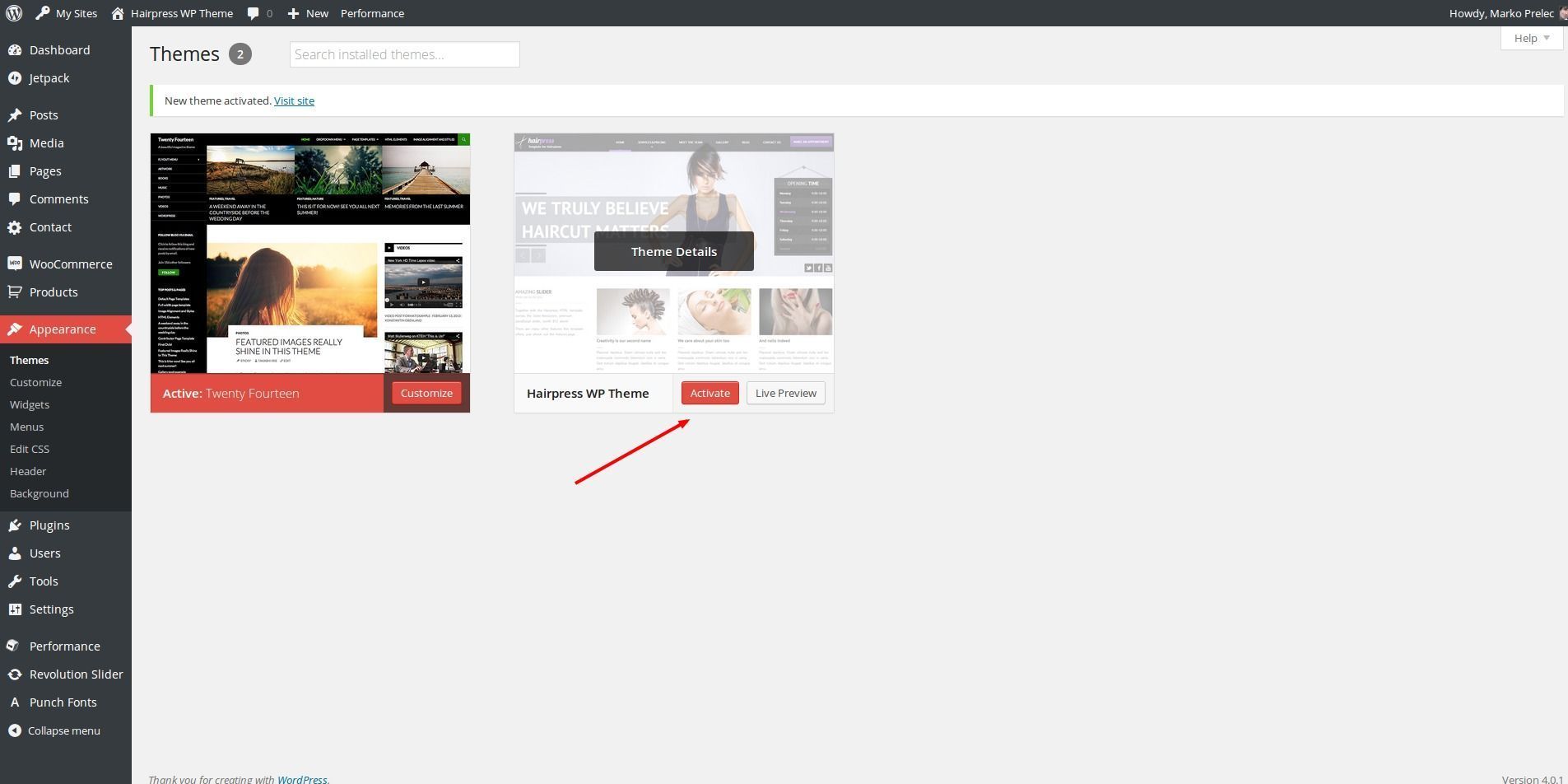
Task: Open Widgets submenu item
Action: pyautogui.click(x=30, y=404)
